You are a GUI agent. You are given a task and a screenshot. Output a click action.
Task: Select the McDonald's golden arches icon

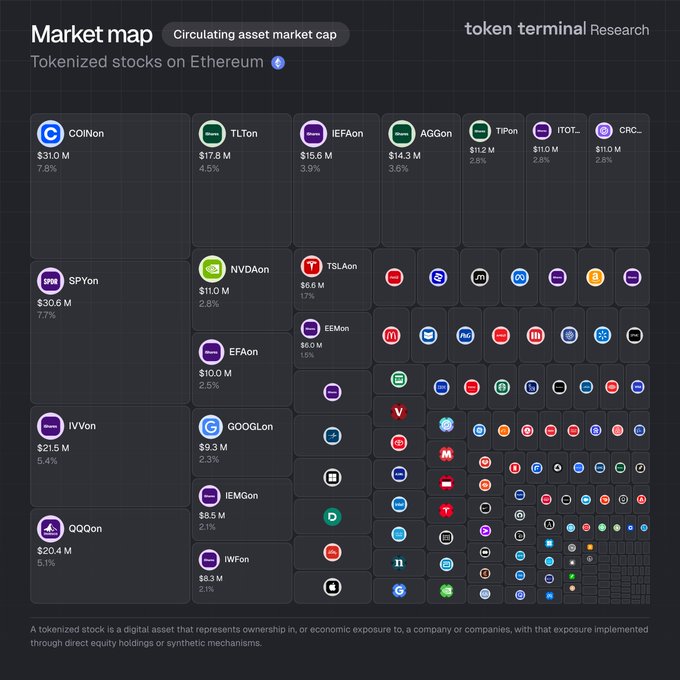[x=391, y=335]
